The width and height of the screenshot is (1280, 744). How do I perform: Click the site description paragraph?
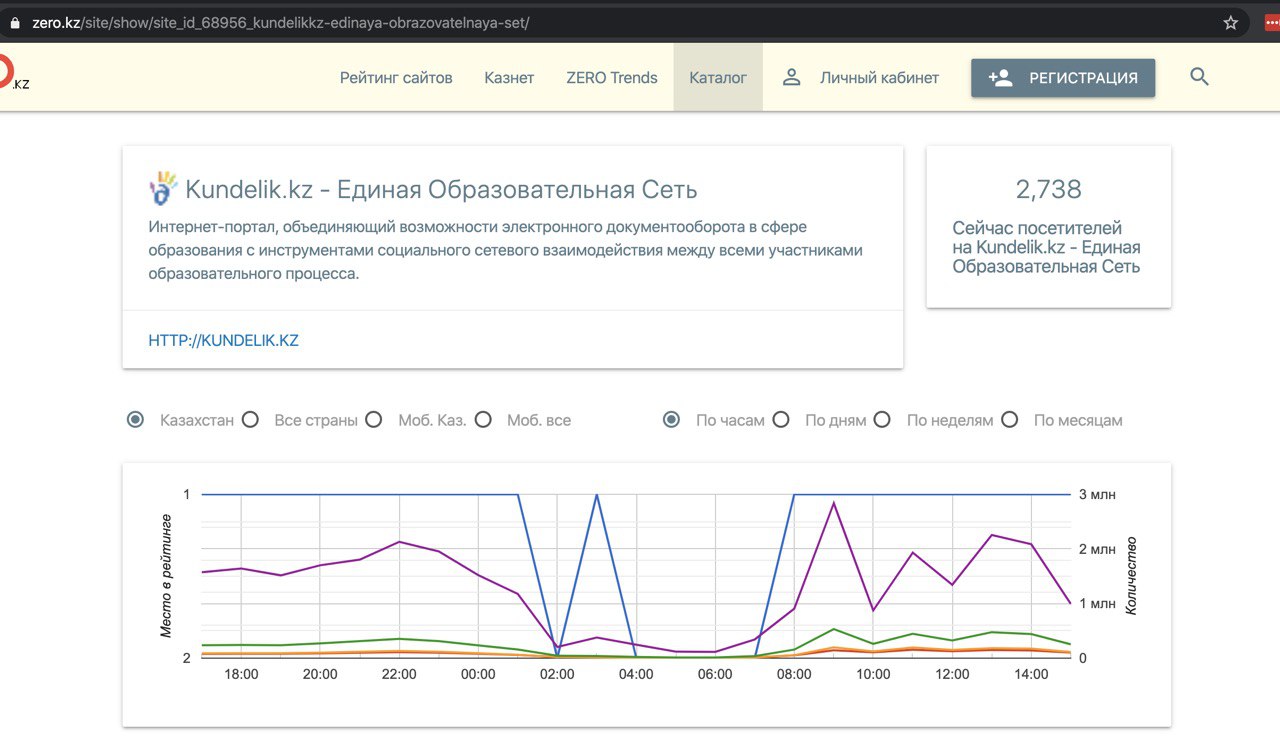(x=505, y=250)
